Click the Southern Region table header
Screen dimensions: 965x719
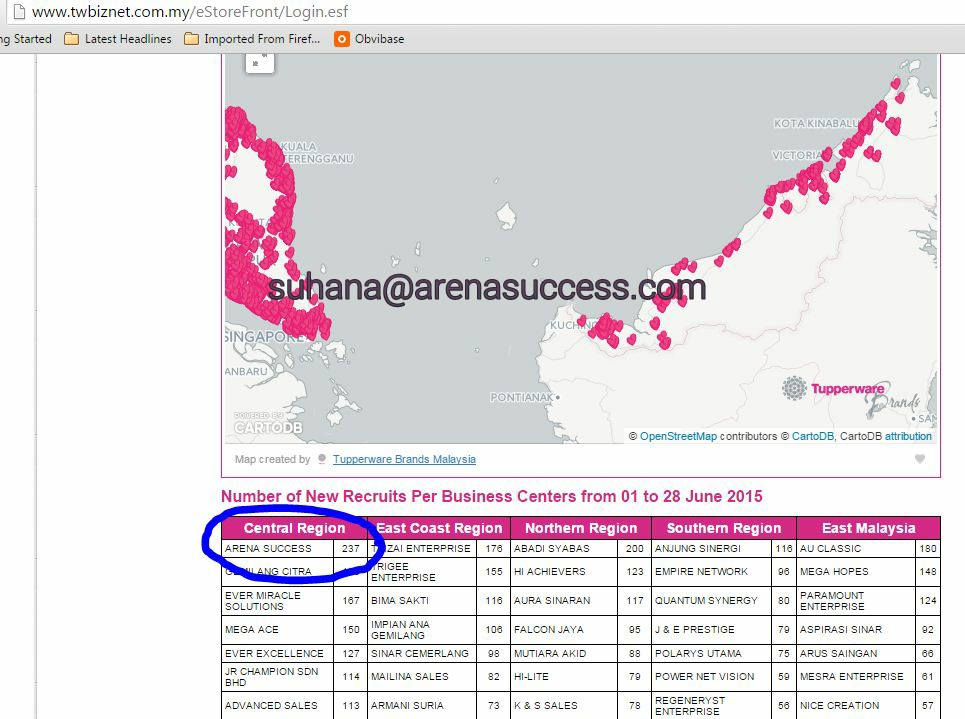724,528
